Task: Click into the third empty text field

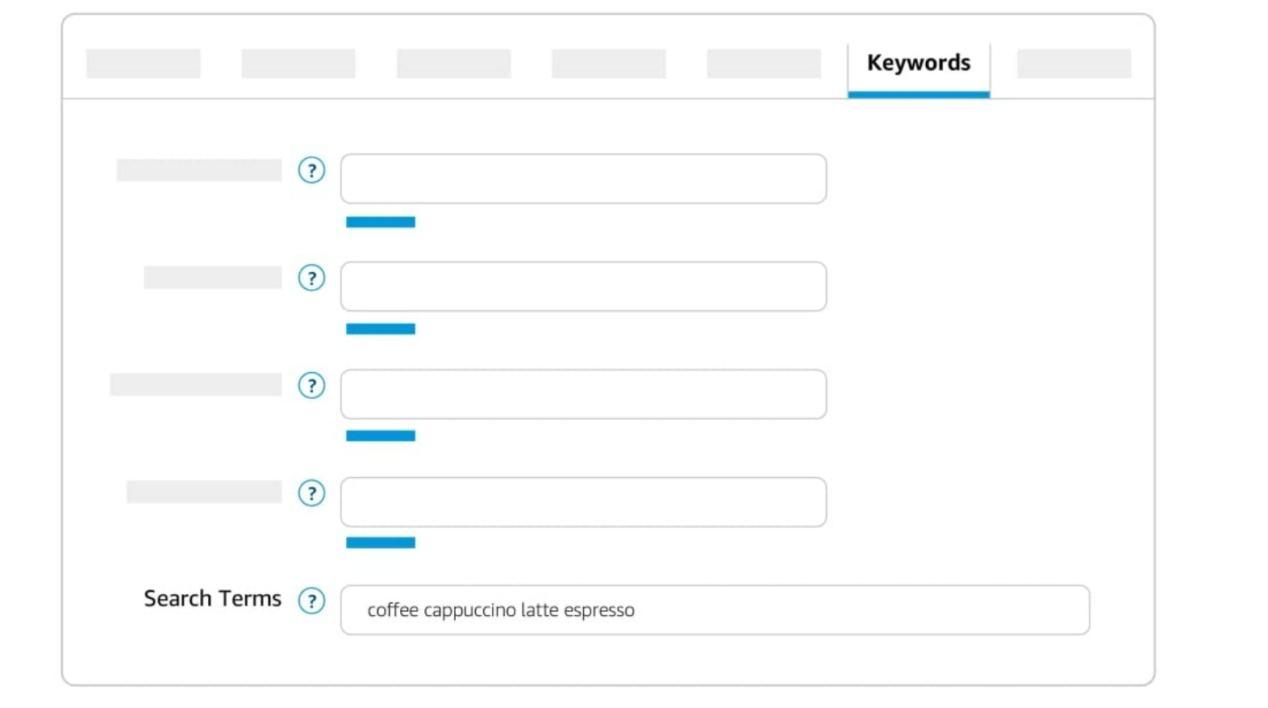Action: pyautogui.click(x=583, y=394)
